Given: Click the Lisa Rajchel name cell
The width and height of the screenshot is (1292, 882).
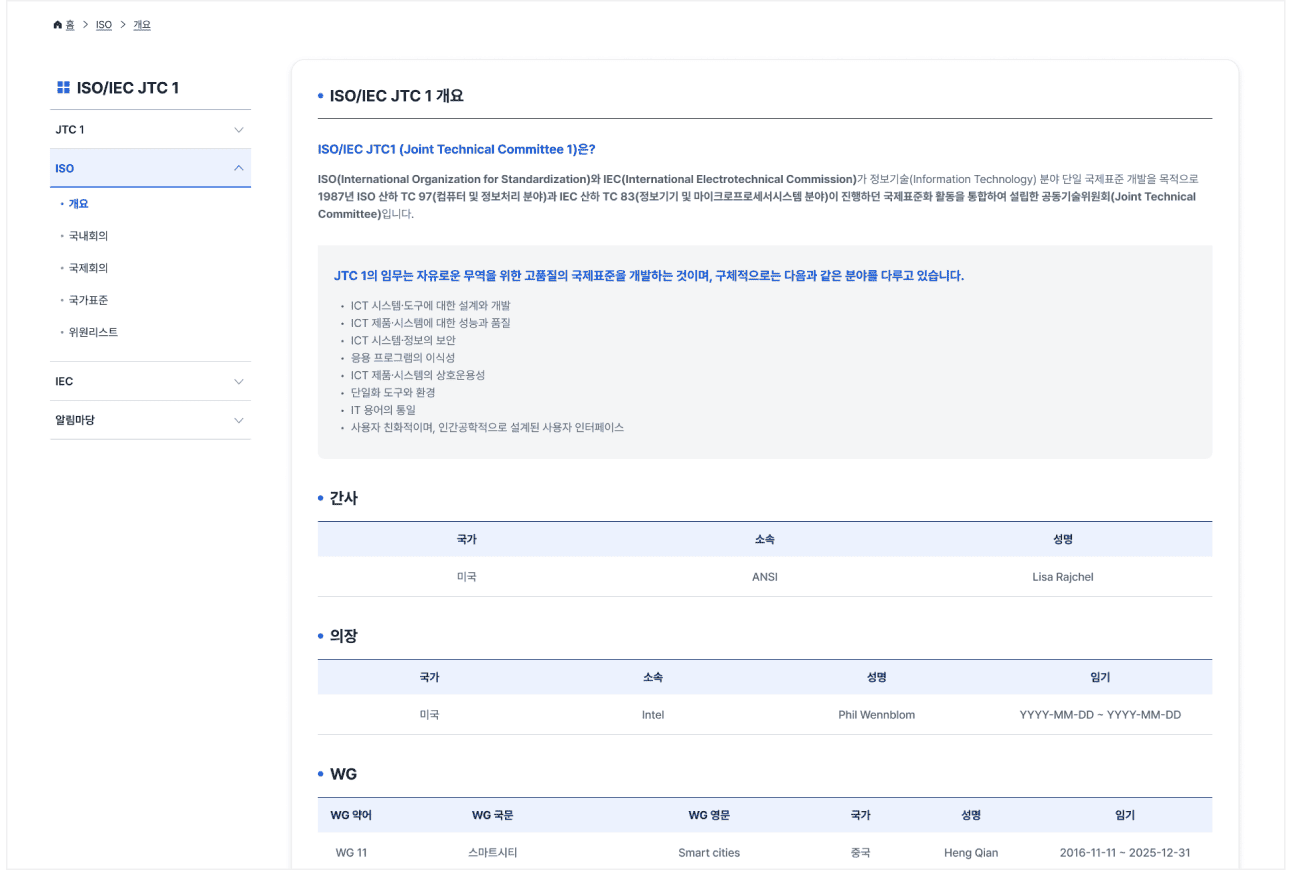Looking at the screenshot, I should pyautogui.click(x=1062, y=577).
